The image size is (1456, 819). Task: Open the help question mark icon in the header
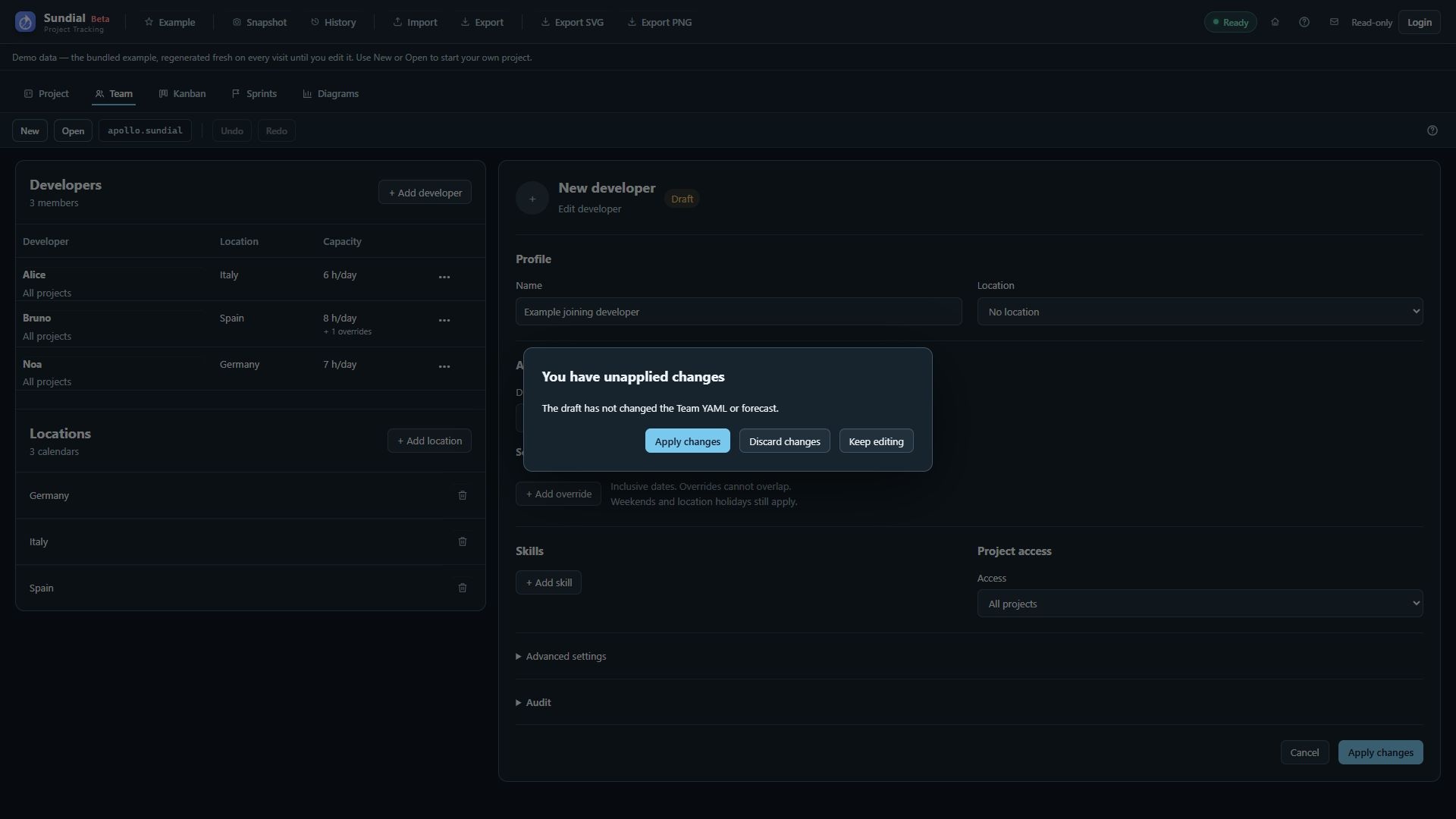pos(1304,22)
